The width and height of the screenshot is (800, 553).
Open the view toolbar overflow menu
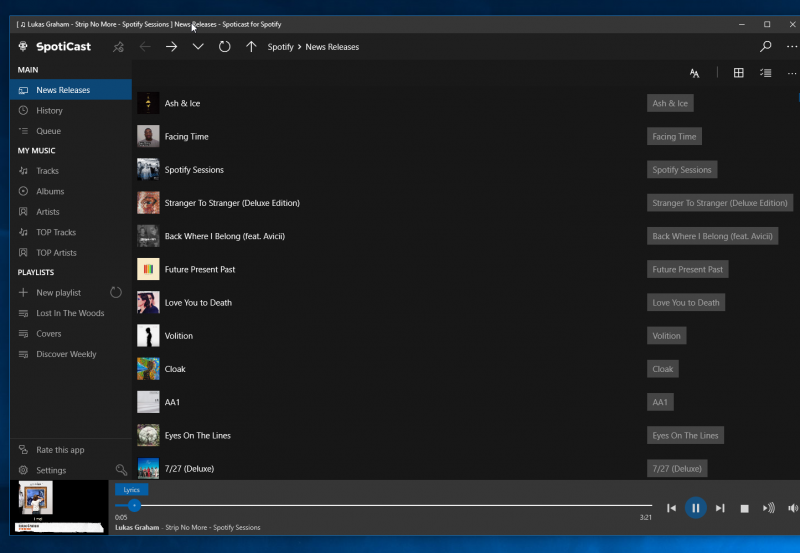[792, 73]
